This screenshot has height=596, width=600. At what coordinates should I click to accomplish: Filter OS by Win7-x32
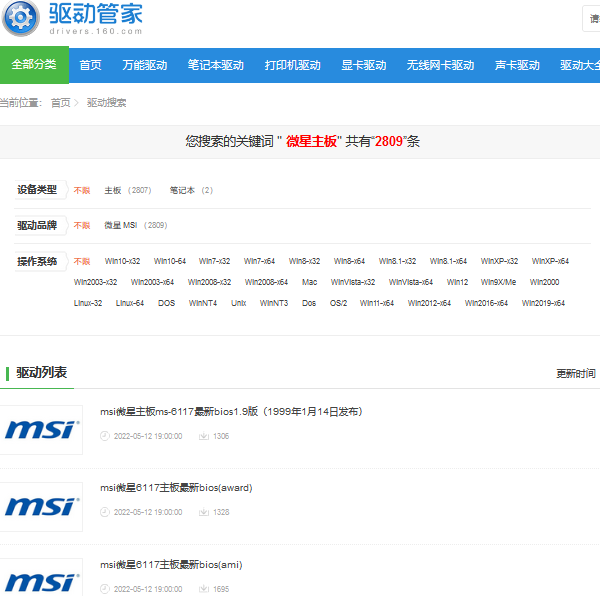tap(214, 261)
